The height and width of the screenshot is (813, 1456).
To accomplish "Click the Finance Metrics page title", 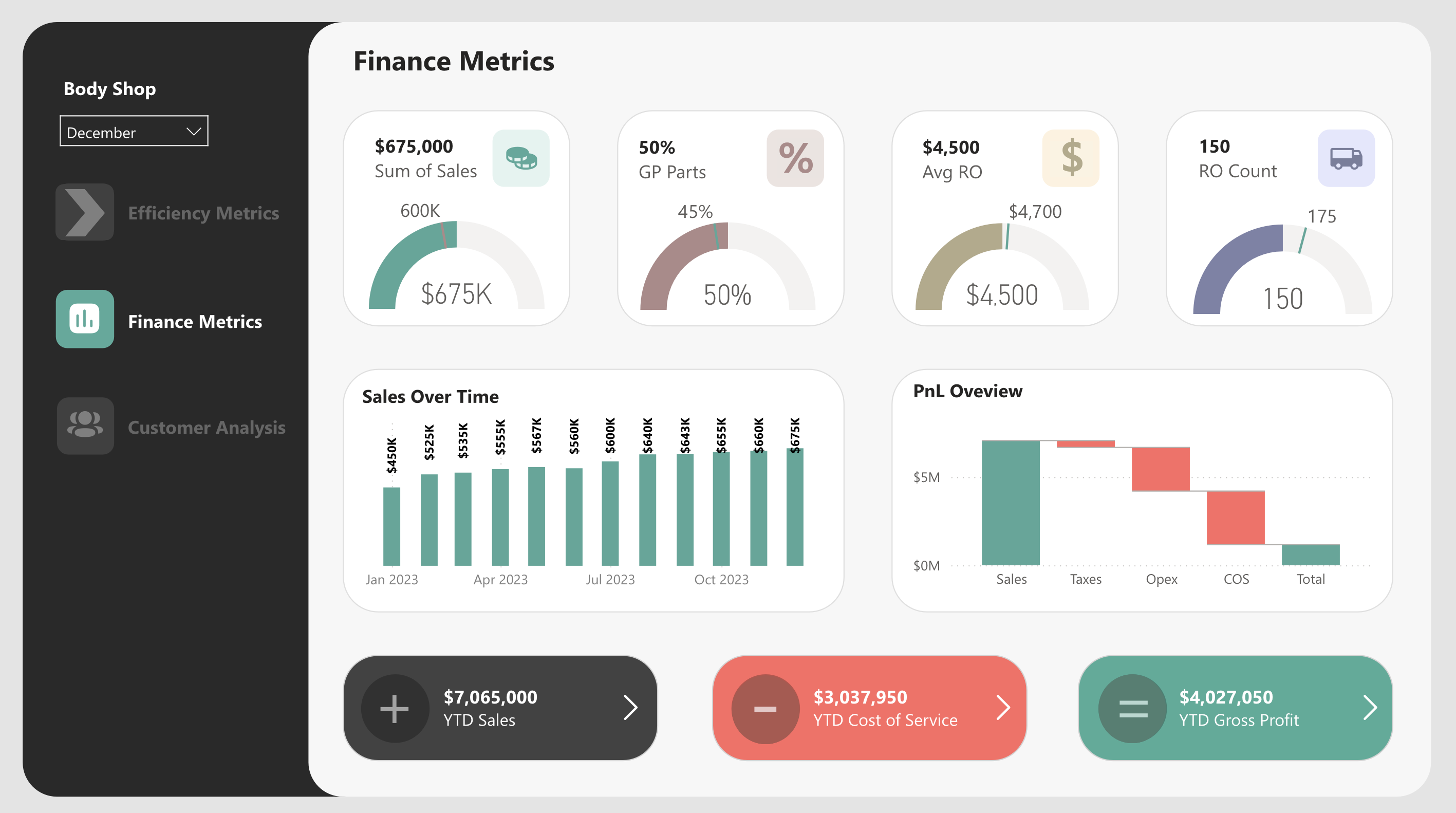I will [454, 62].
